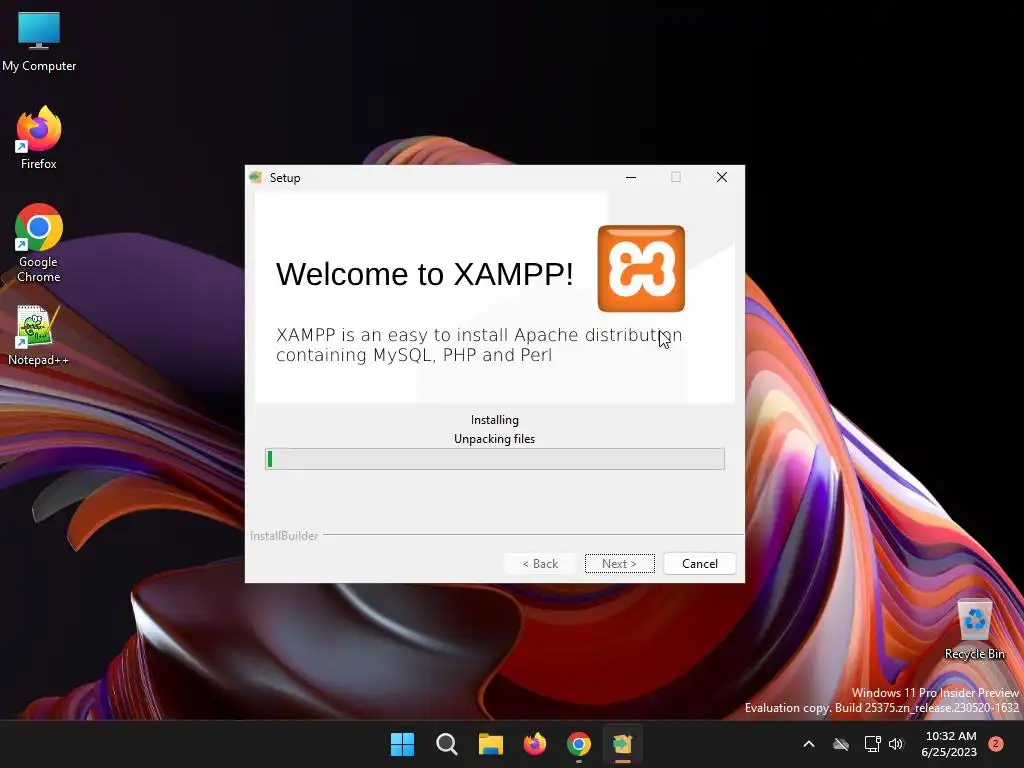
Task: Open the My Computer desktop icon
Action: pyautogui.click(x=39, y=40)
